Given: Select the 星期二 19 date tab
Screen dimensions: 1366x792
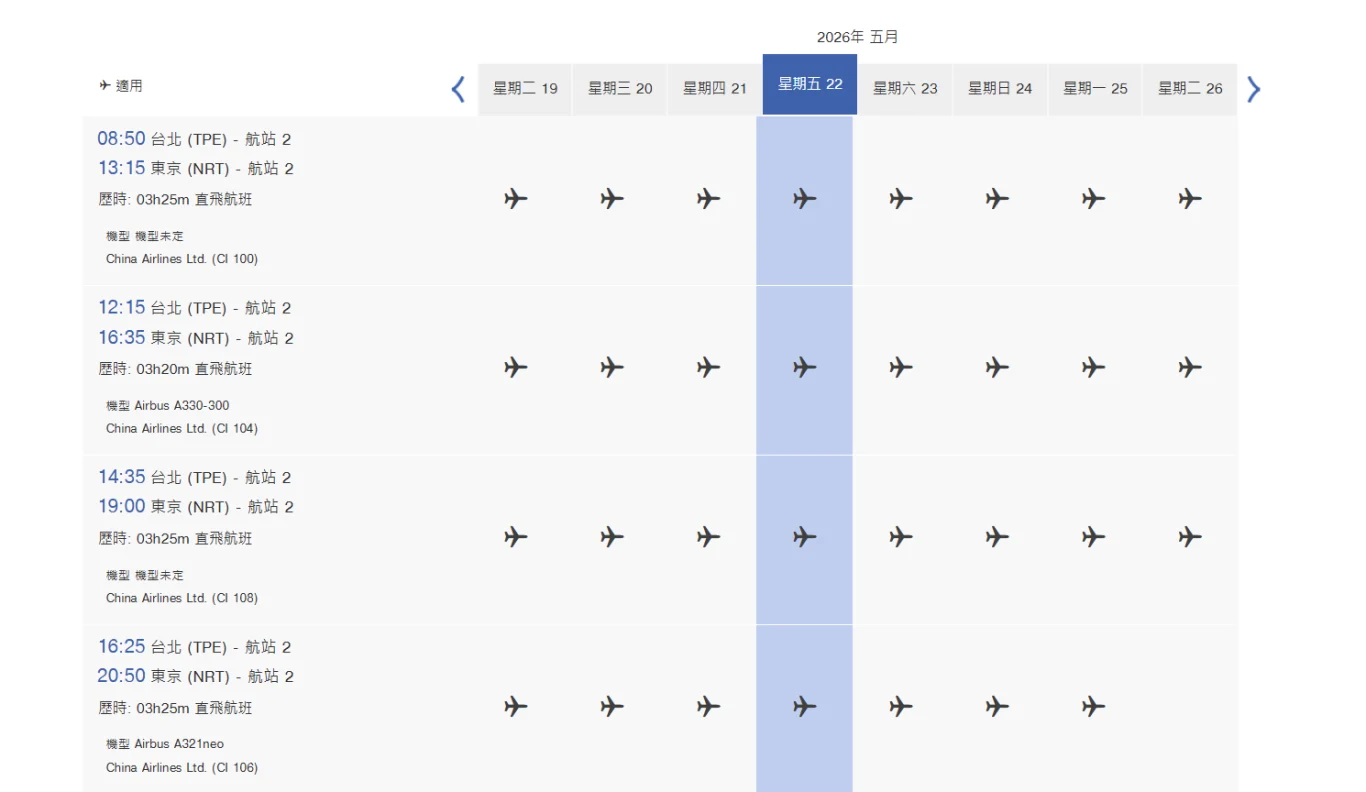Looking at the screenshot, I should 525,89.
